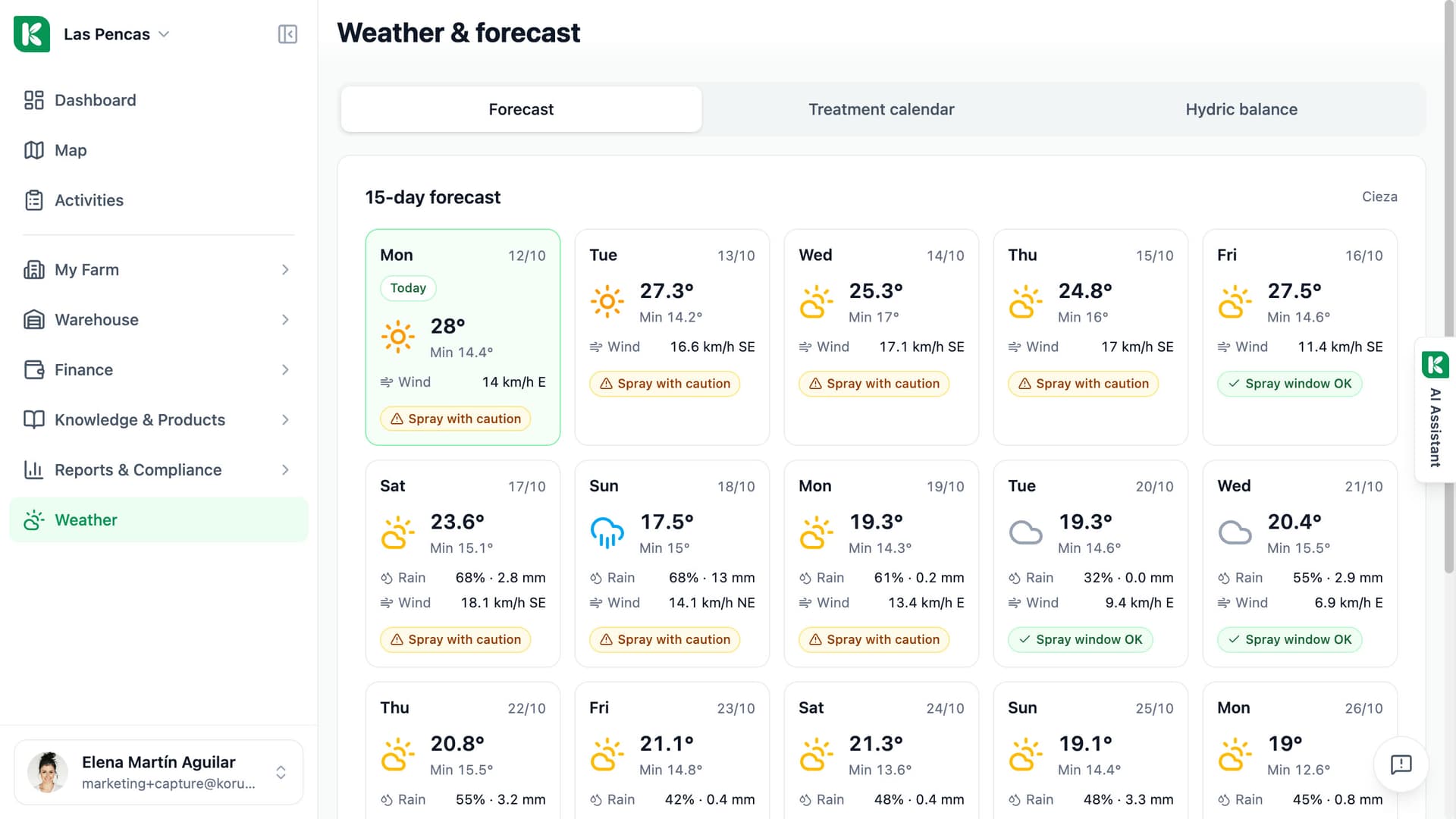This screenshot has width=1456, height=819.
Task: Click Spray with caution badge on Mon 12/10
Action: point(456,419)
